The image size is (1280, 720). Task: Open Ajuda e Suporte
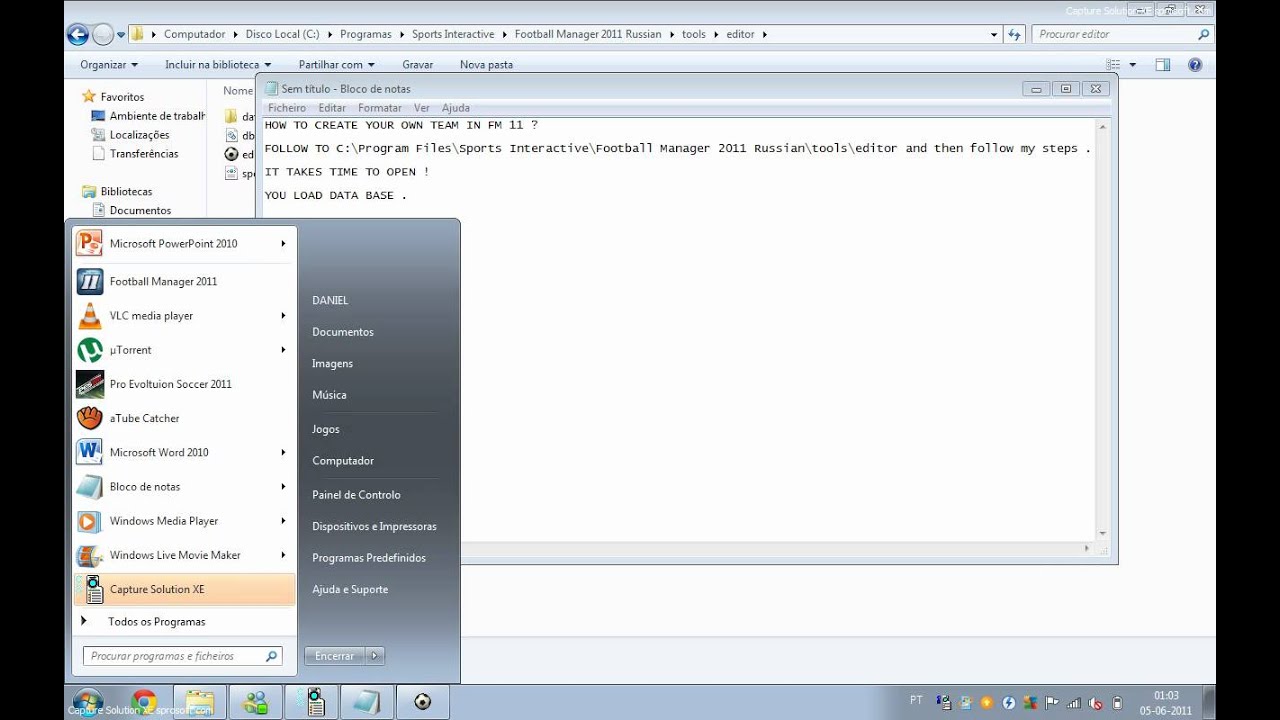(x=350, y=590)
